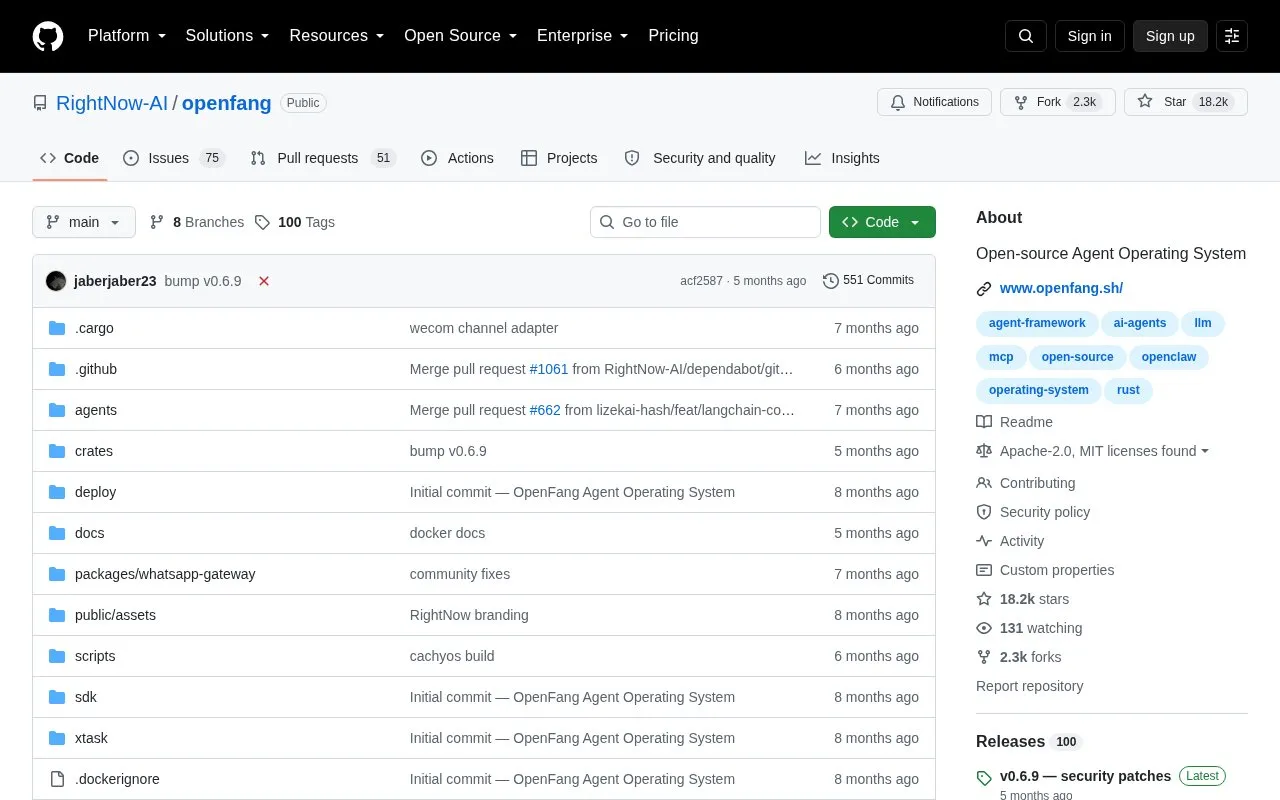Click the eye icon beside 131 watching

point(984,628)
